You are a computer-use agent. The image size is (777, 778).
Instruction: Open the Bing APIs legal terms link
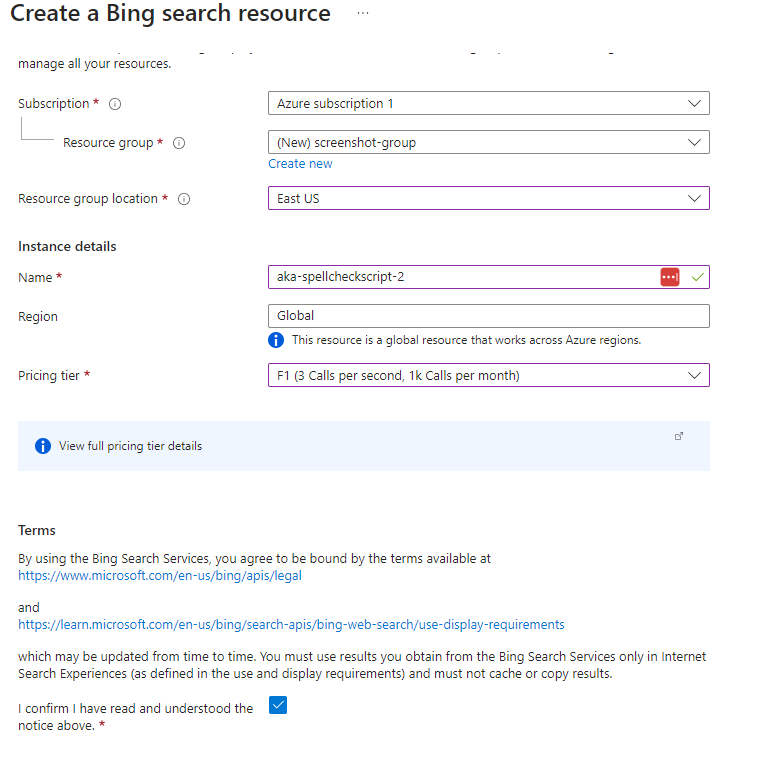[x=160, y=576]
